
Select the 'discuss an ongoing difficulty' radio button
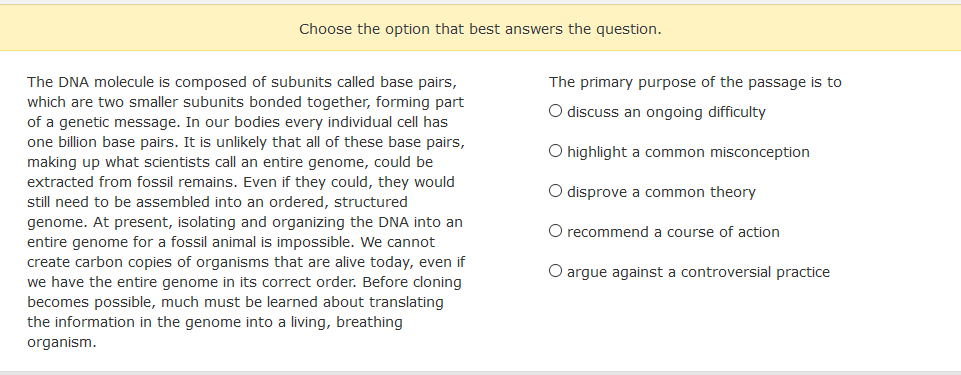(555, 111)
